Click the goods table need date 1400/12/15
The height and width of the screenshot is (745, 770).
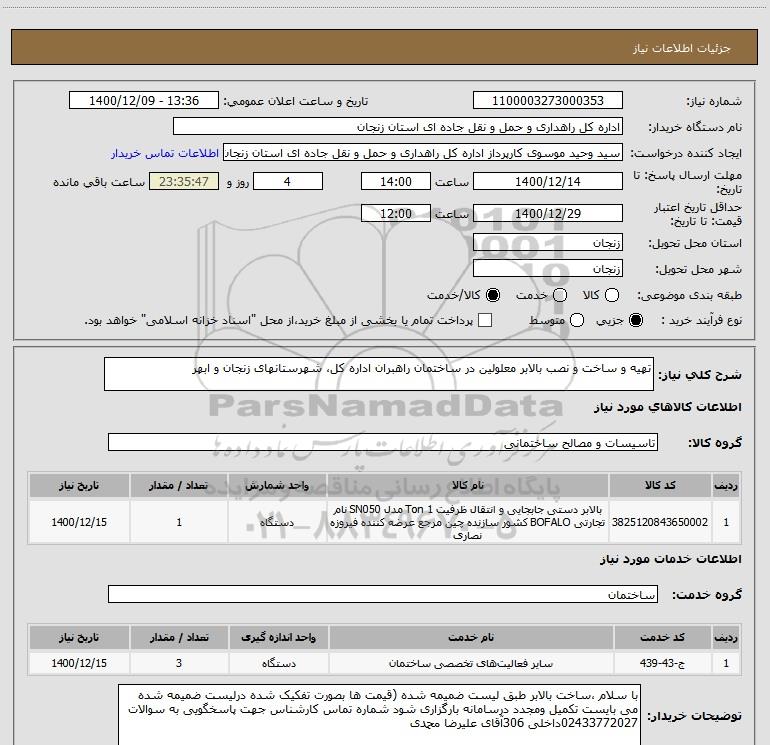79,522
